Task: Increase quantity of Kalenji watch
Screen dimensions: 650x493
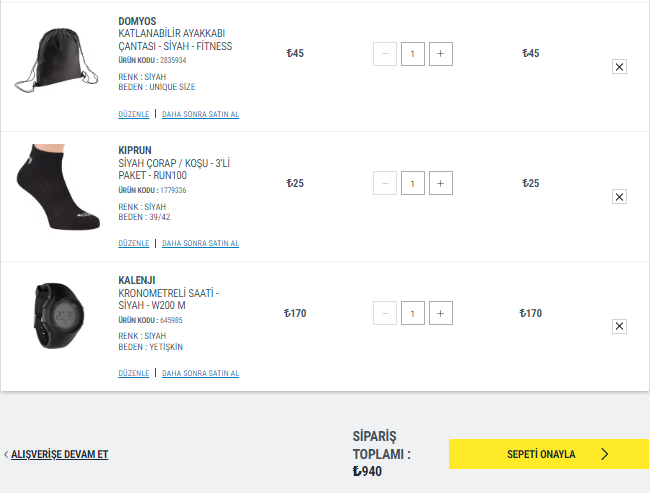Action: (441, 313)
